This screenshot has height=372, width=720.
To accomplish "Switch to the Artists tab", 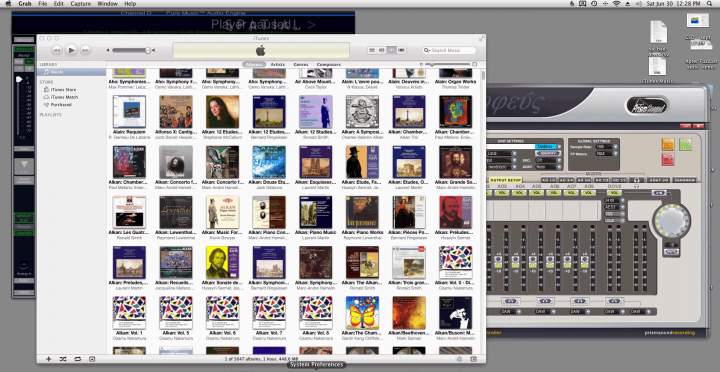I will pos(278,65).
